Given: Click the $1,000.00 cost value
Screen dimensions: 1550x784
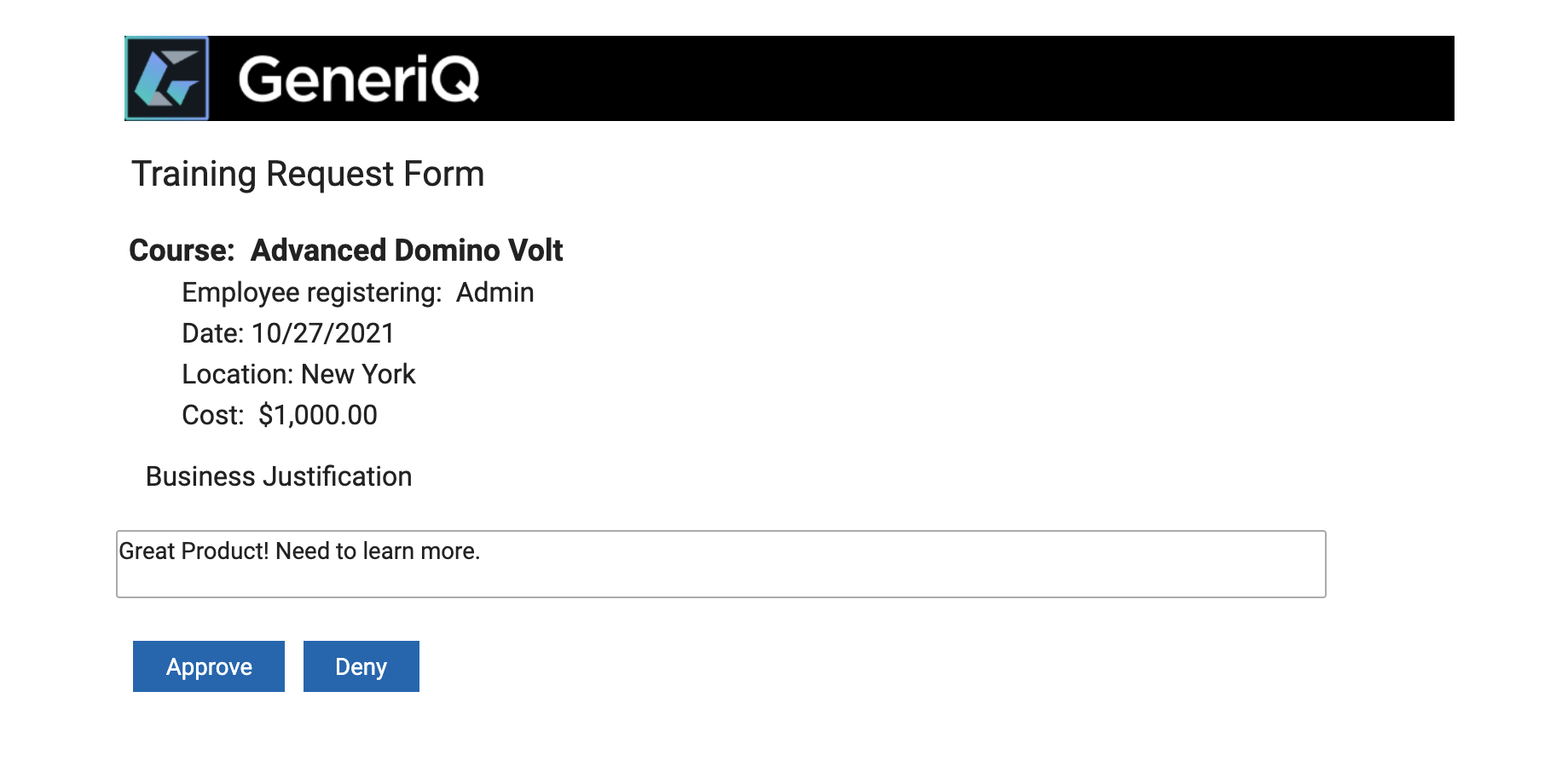Looking at the screenshot, I should point(318,415).
